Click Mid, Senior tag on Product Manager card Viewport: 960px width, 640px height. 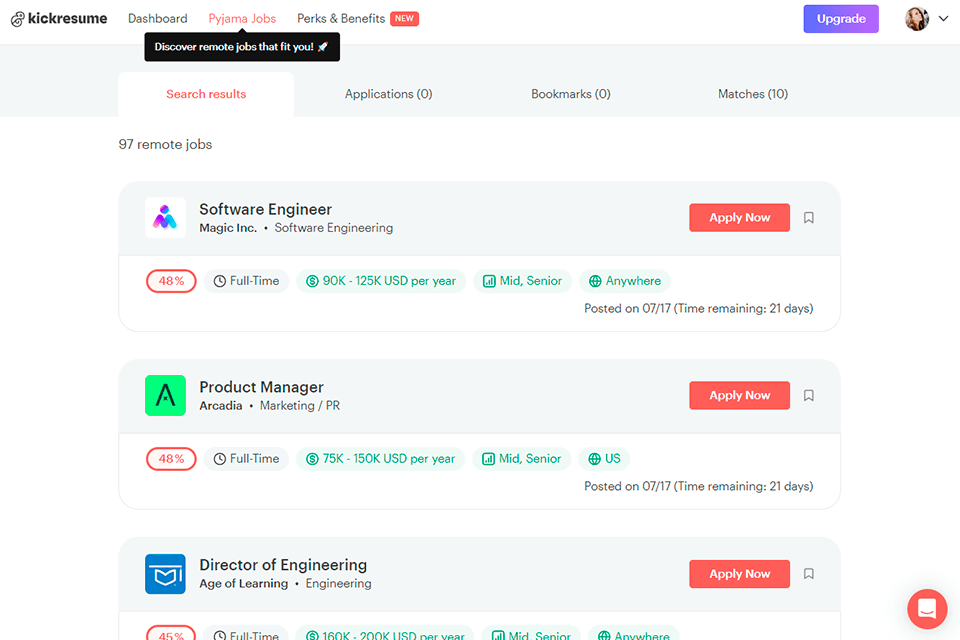coord(522,459)
